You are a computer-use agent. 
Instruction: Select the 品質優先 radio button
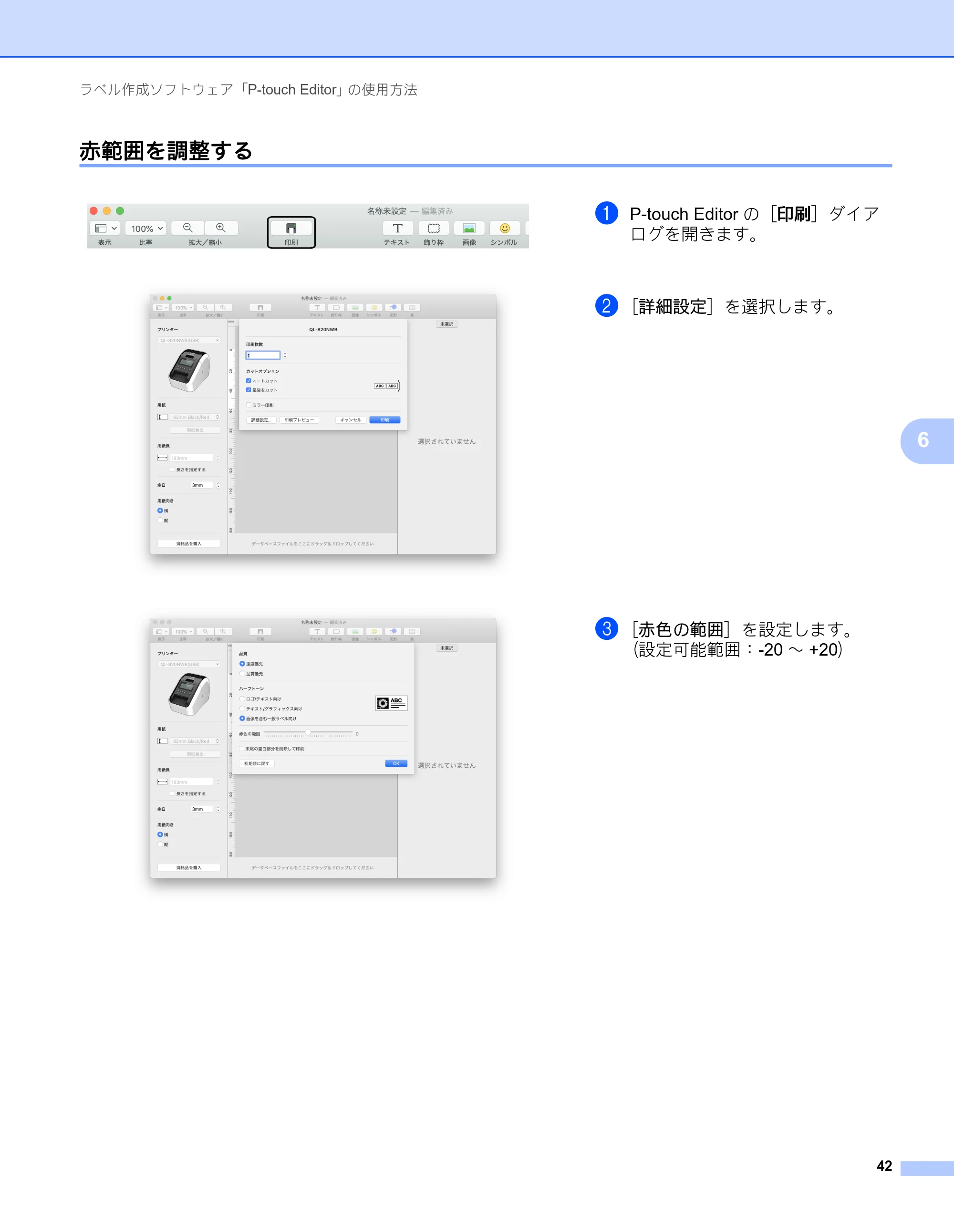coord(242,674)
